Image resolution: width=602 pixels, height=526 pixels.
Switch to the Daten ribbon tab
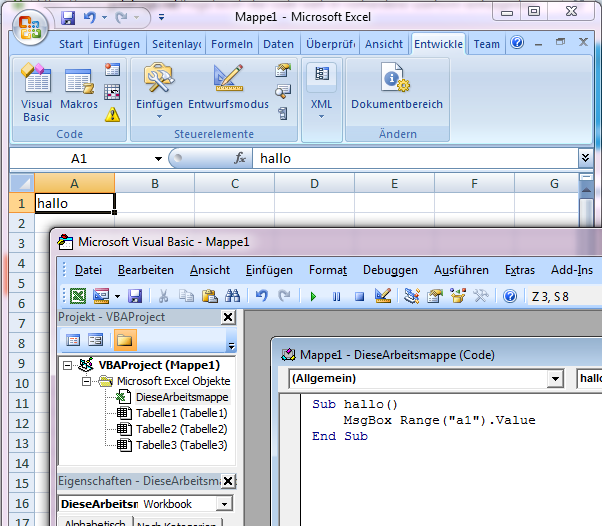(x=278, y=44)
